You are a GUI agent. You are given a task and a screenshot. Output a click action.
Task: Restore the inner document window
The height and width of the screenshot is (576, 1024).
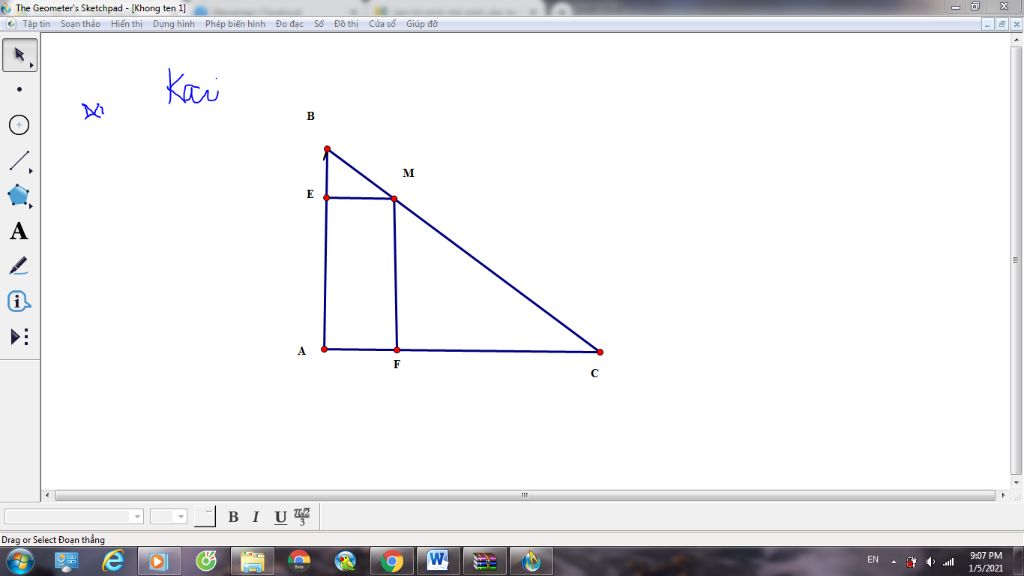1002,24
